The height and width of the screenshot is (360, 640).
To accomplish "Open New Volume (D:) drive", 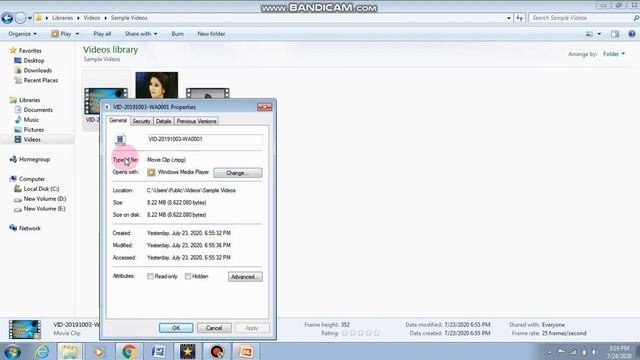I will coord(44,199).
